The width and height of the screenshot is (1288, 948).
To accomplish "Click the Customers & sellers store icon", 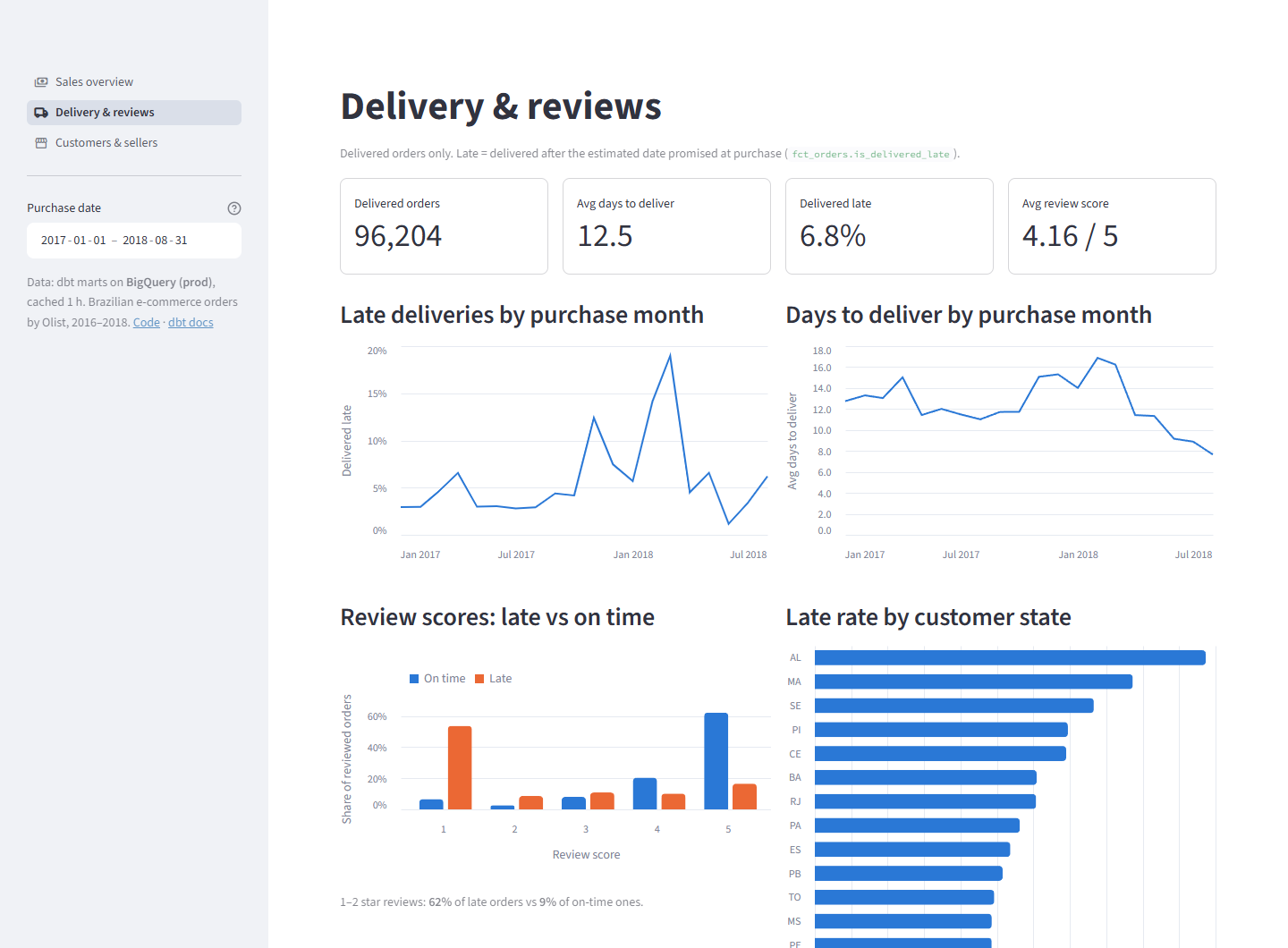I will (41, 143).
